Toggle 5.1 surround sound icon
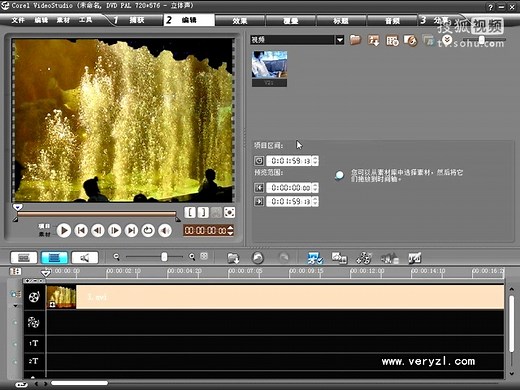This screenshot has height=390, width=520. [x=390, y=258]
